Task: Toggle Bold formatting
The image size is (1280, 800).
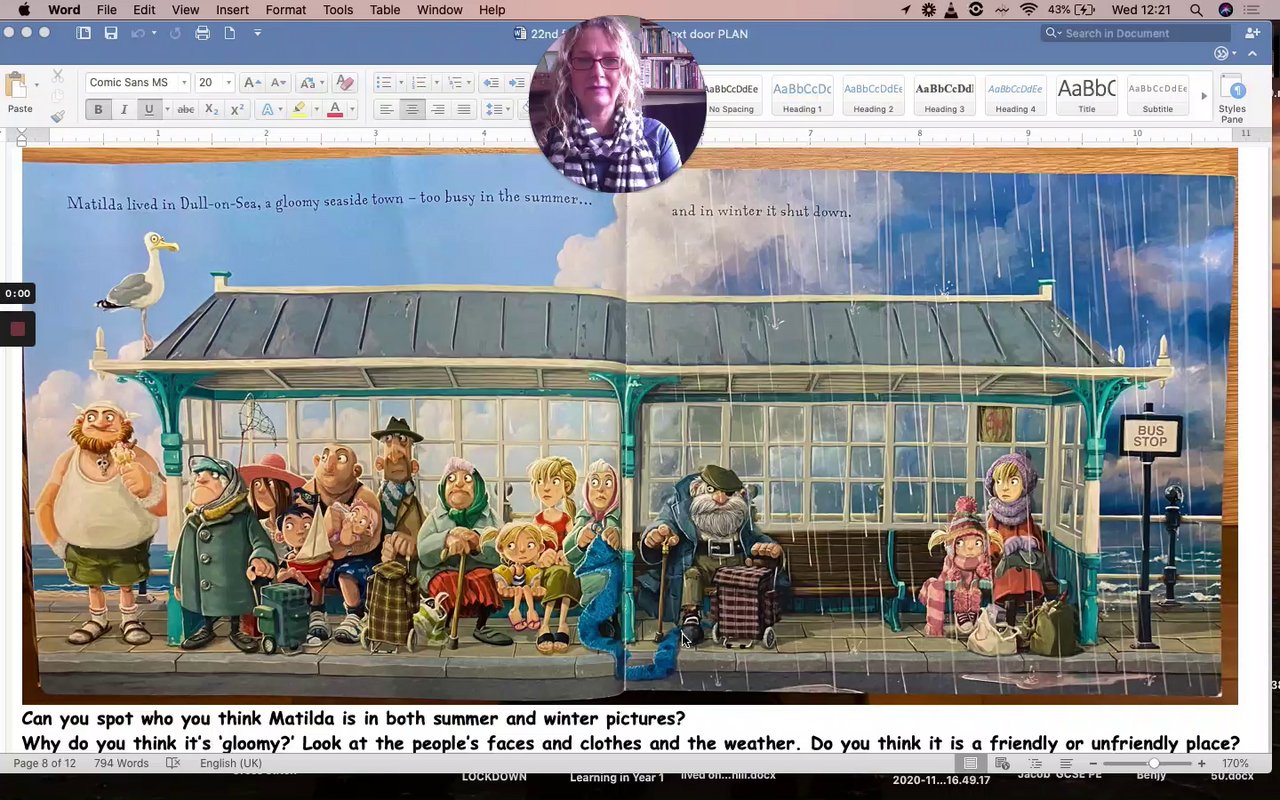Action: [98, 110]
